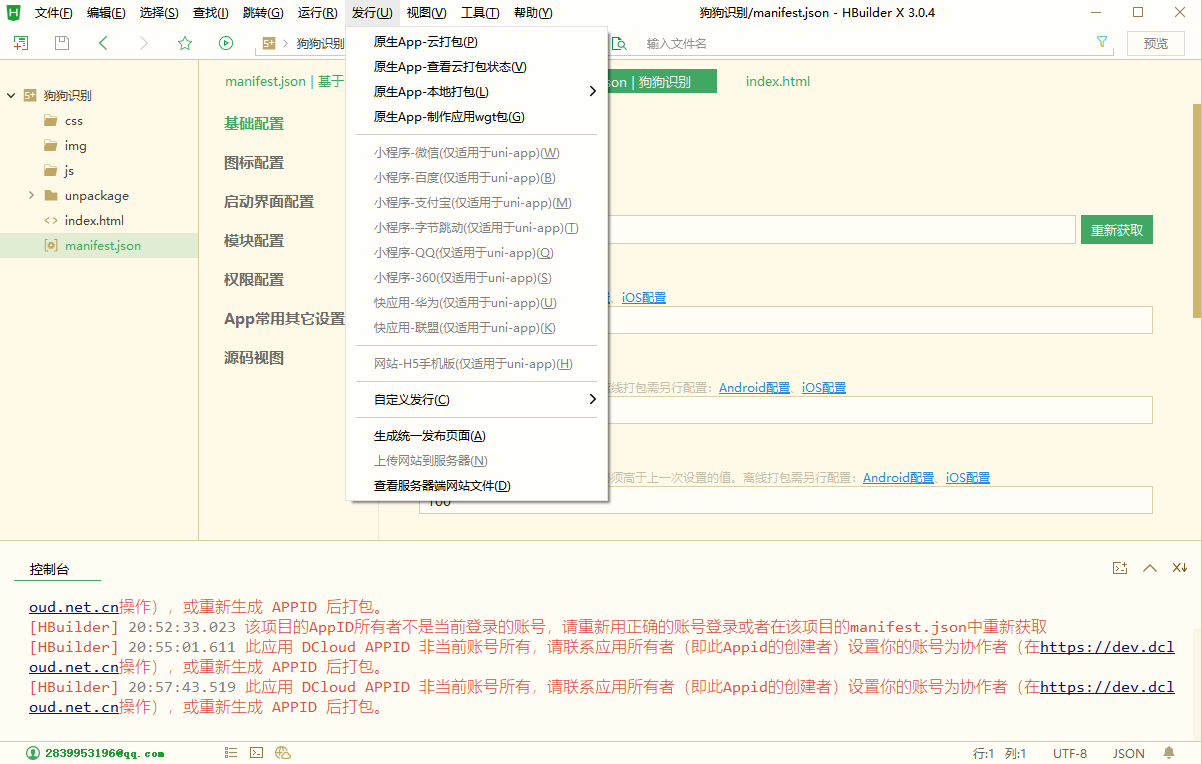
Task: Switch to the 控制台 tab
Action: click(50, 569)
